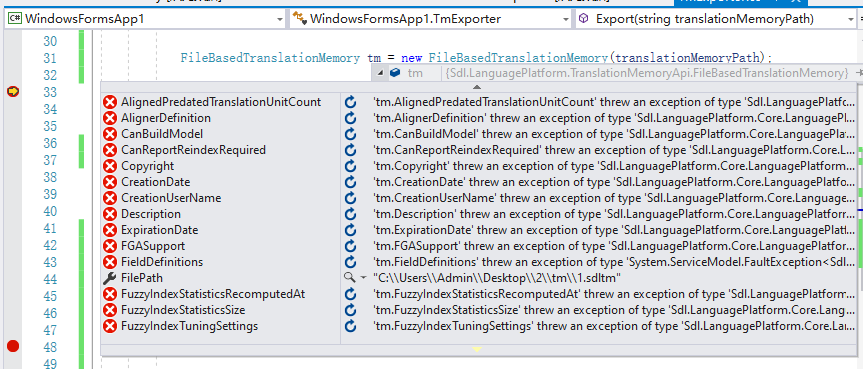Select the FuzzyIndexStatisticsRecomputedAt property name
863x369 pixels.
coord(213,294)
